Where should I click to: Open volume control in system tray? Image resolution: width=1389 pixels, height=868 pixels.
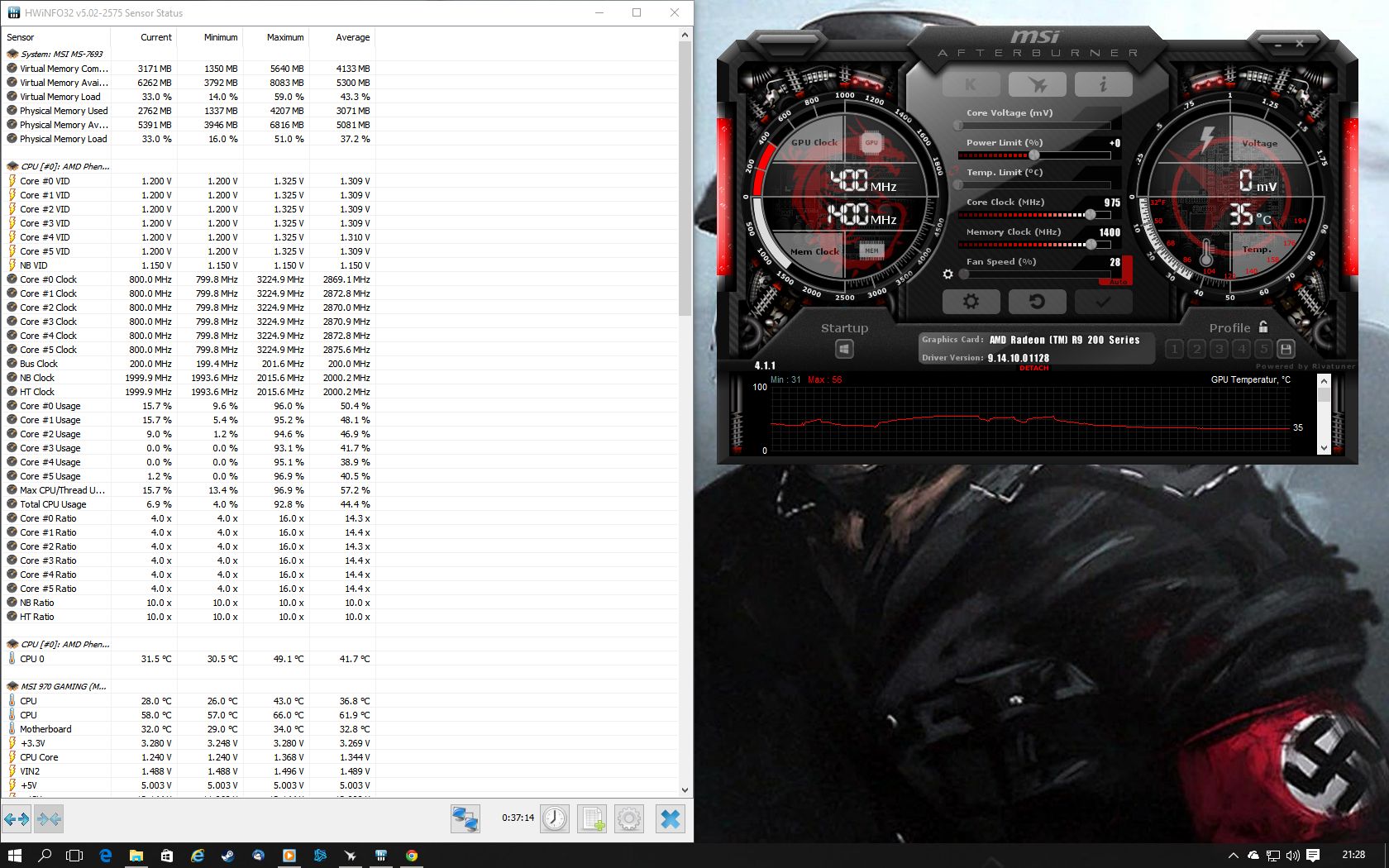pos(1292,856)
